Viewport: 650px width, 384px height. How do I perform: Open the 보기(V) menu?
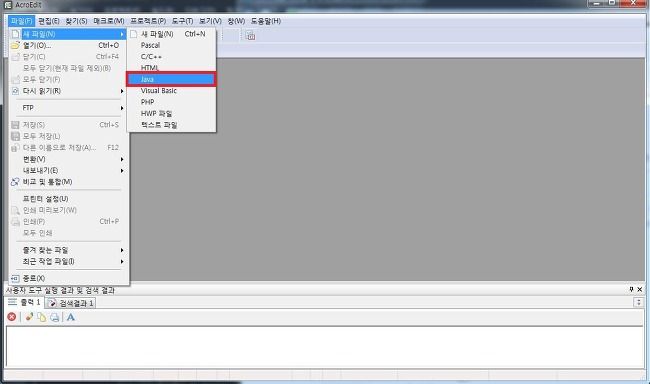click(210, 21)
